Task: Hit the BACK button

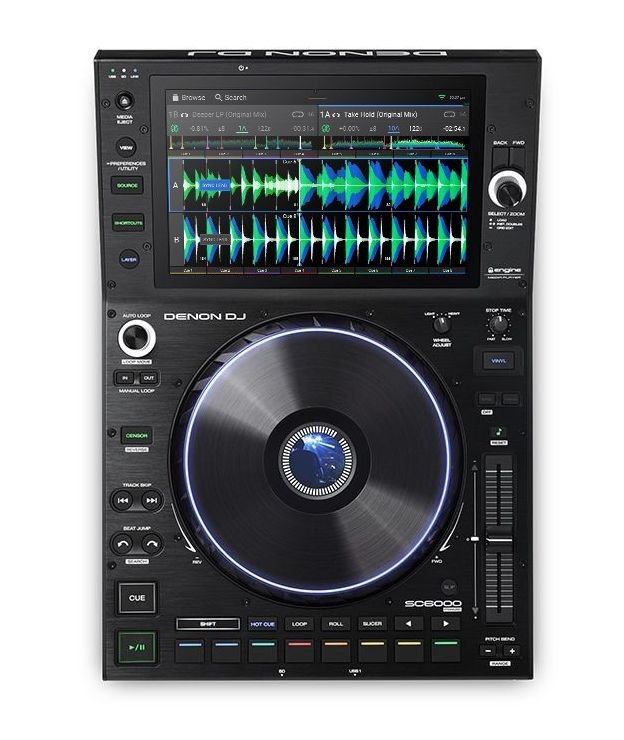Action: (500, 158)
